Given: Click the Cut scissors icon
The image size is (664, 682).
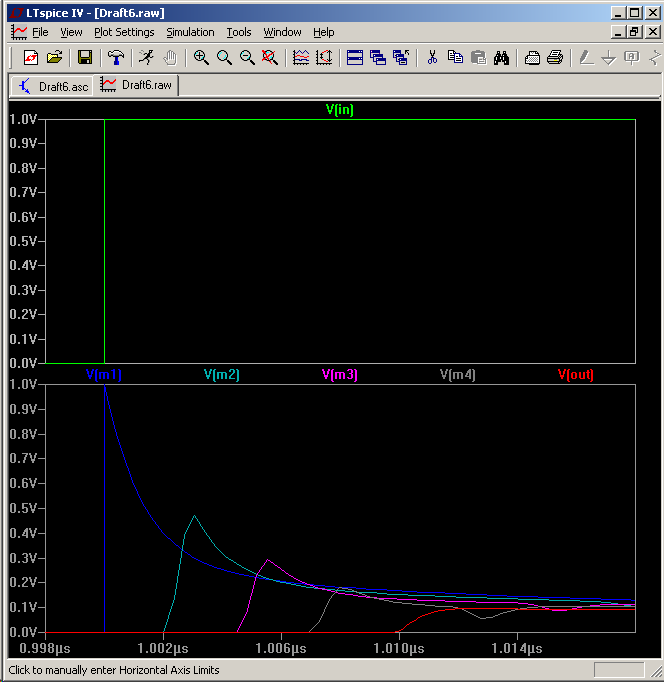Looking at the screenshot, I should click(432, 57).
